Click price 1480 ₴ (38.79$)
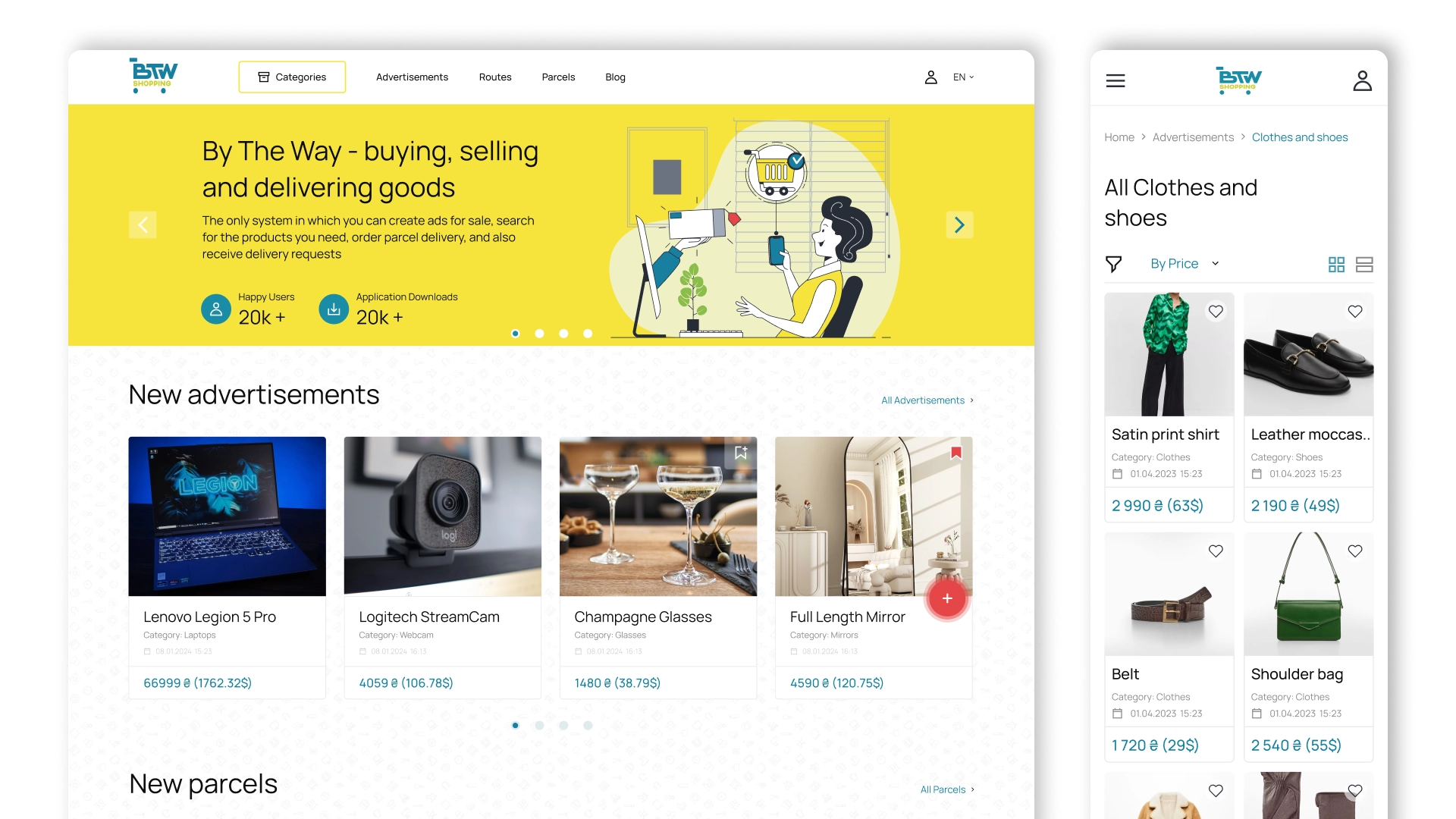 pyautogui.click(x=617, y=683)
